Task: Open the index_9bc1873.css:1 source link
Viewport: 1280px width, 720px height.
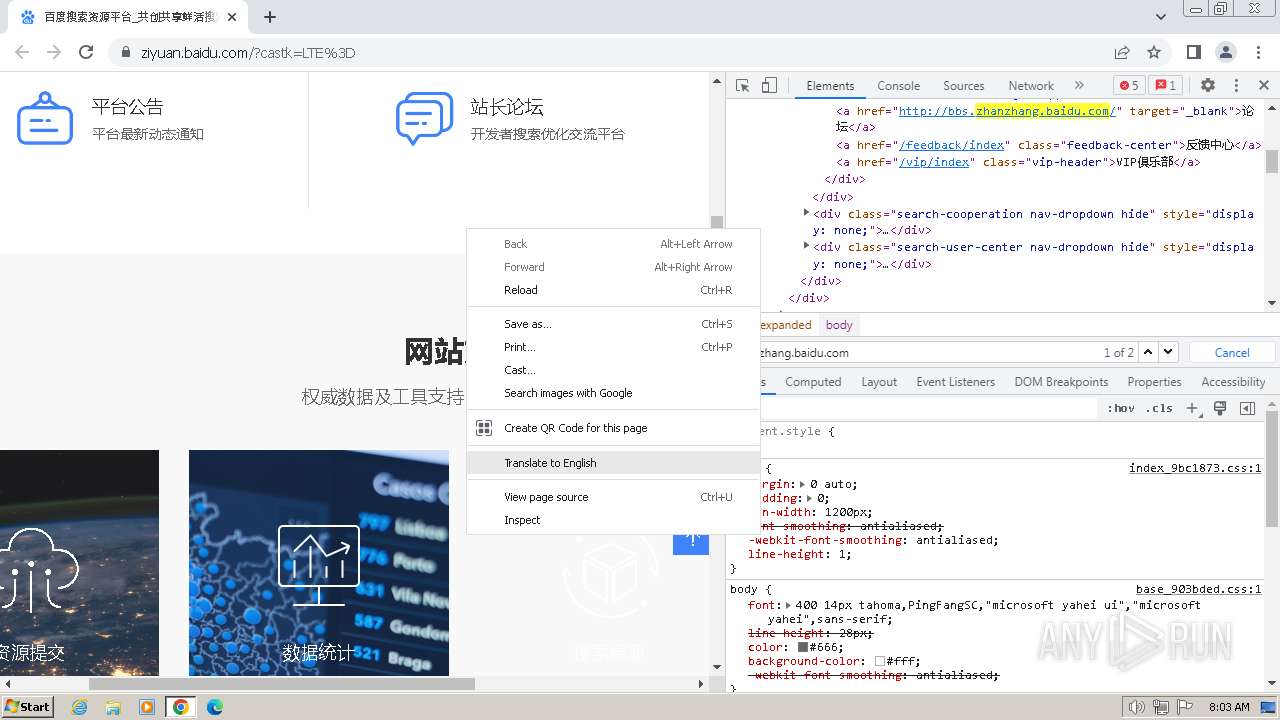Action: (1195, 468)
